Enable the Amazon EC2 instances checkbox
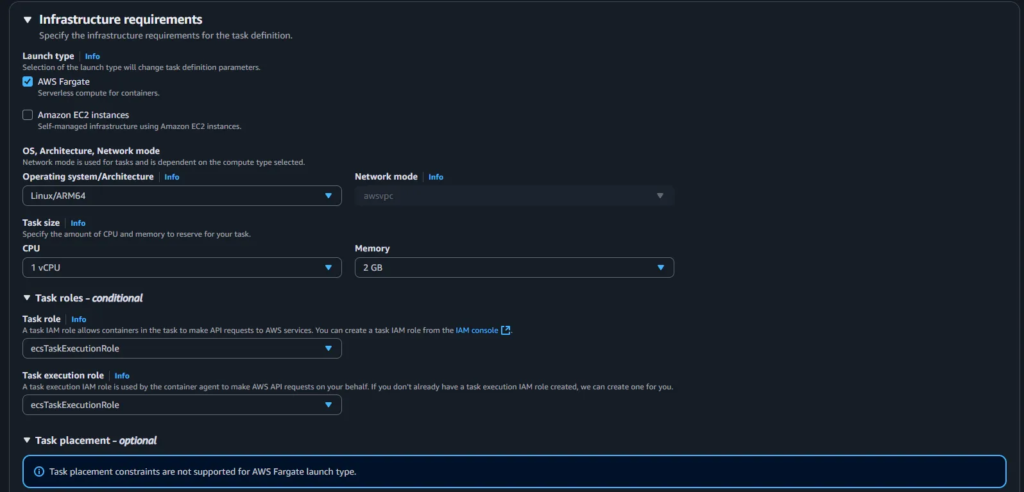This screenshot has height=492, width=1024. [27, 115]
